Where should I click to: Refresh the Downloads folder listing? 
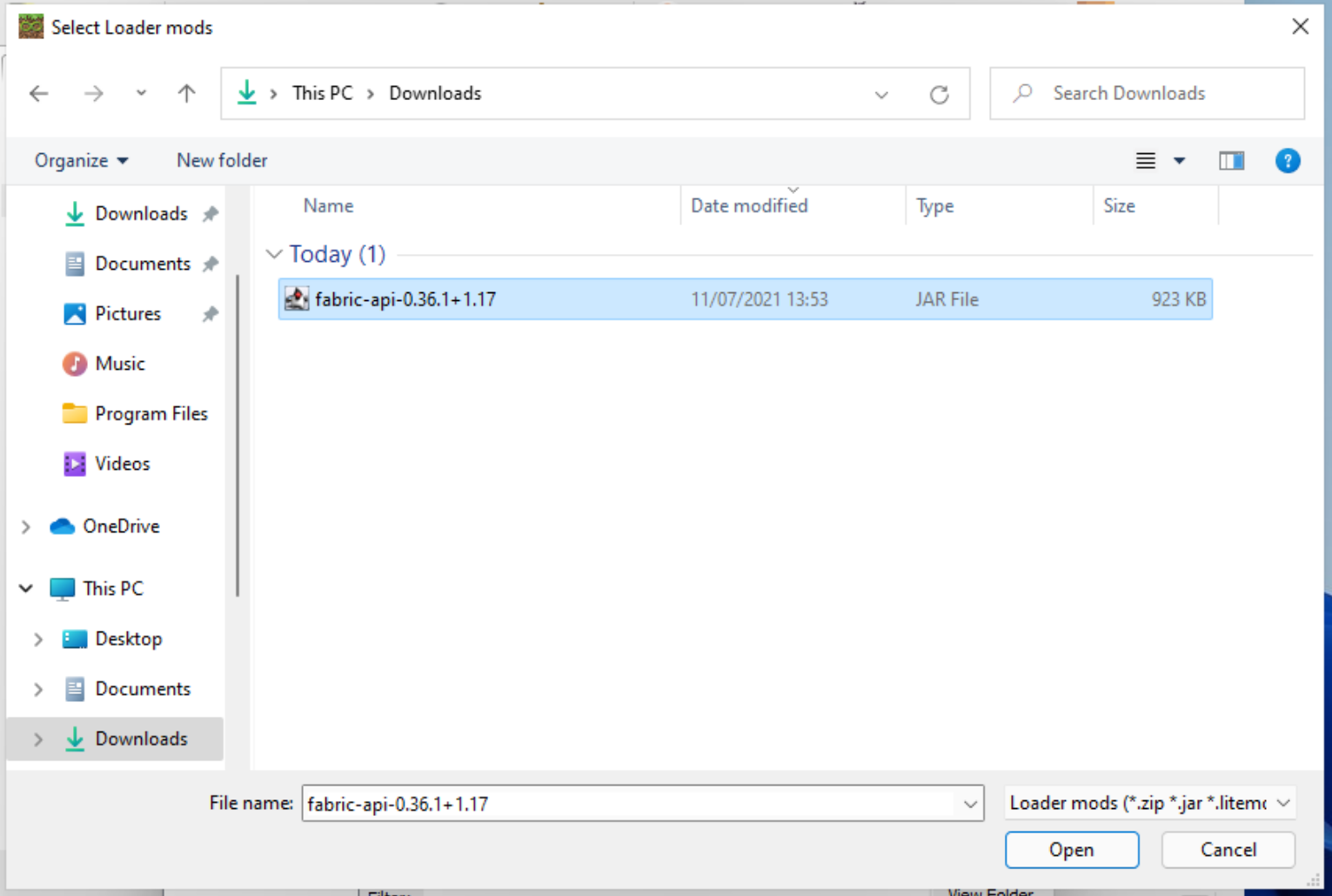pos(939,94)
